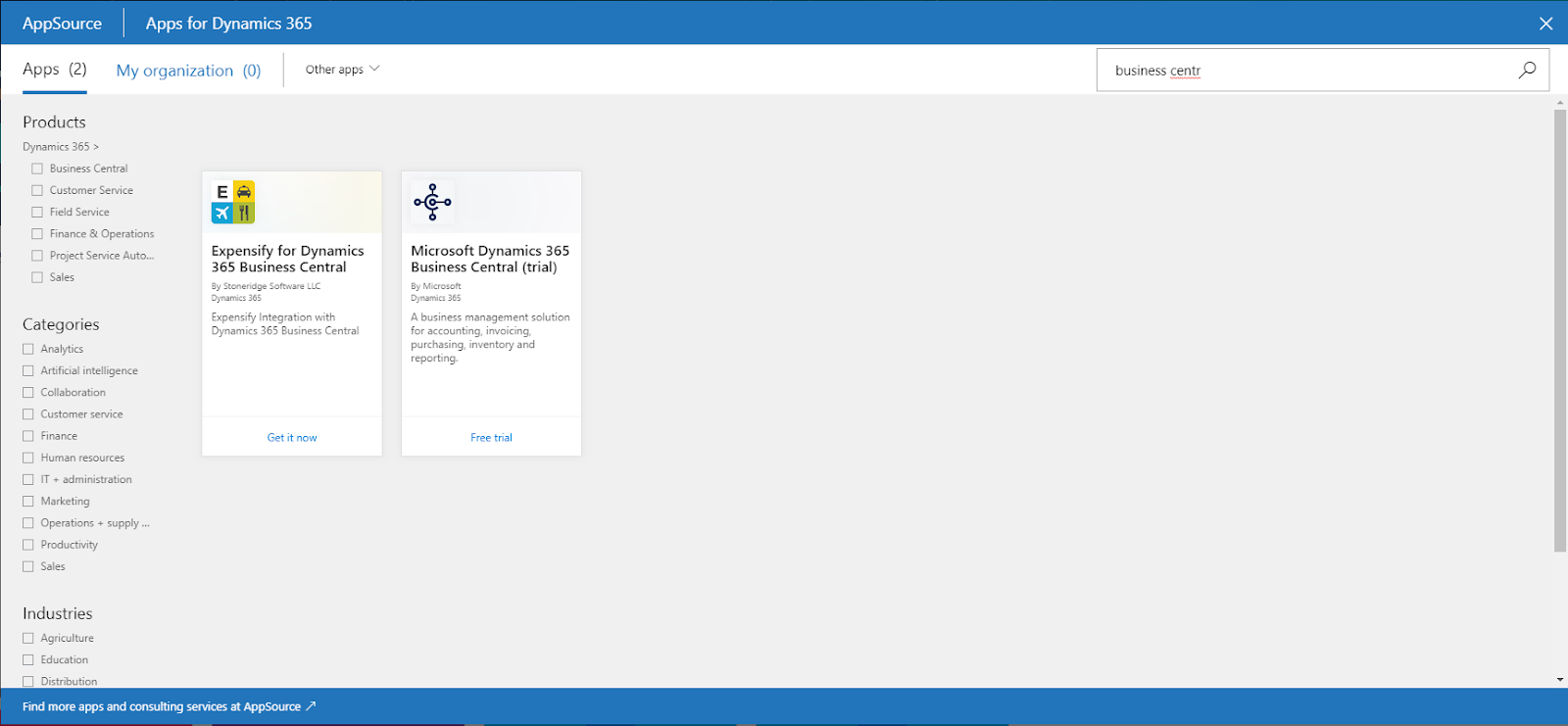This screenshot has width=1568, height=726.
Task: Open Expensify for Dynamics 365 Business Central title
Action: click(288, 259)
